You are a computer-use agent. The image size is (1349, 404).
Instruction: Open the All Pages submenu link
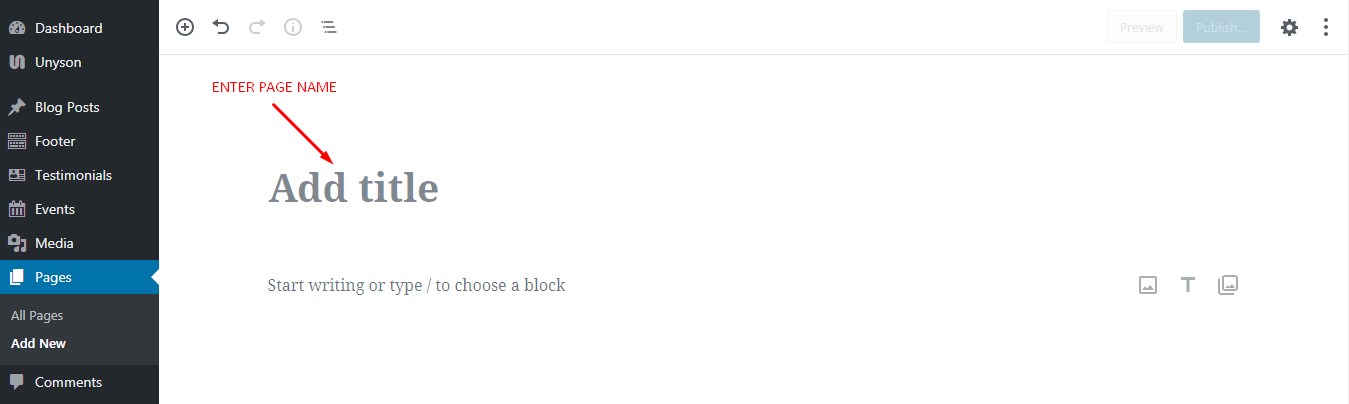[37, 315]
